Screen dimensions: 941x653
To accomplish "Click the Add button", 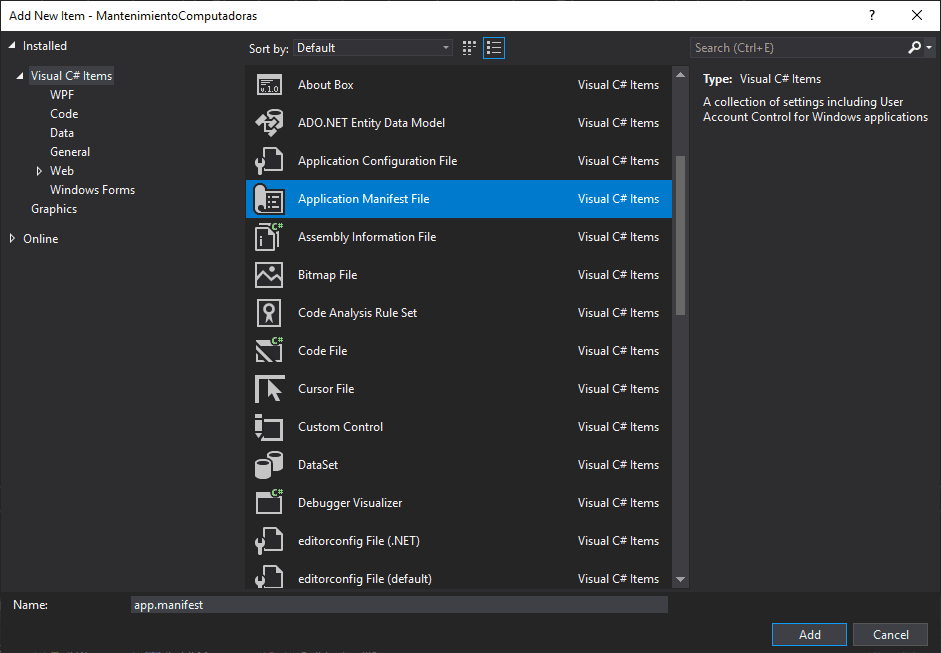I will click(808, 634).
